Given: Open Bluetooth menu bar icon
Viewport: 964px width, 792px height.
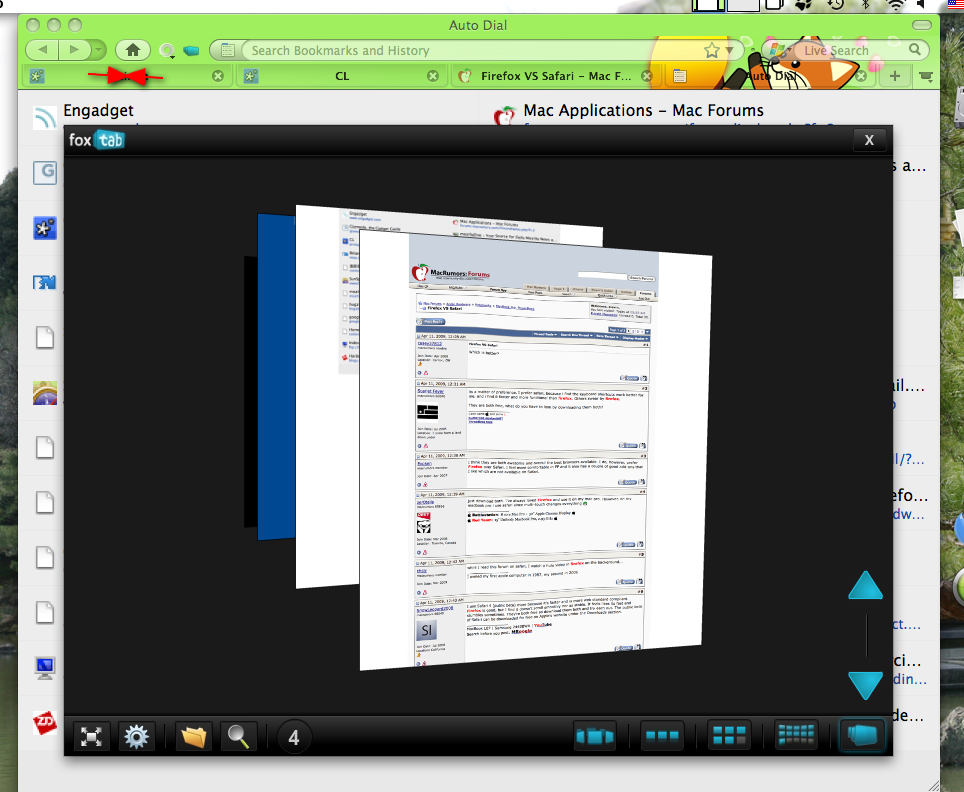Looking at the screenshot, I should (866, 5).
